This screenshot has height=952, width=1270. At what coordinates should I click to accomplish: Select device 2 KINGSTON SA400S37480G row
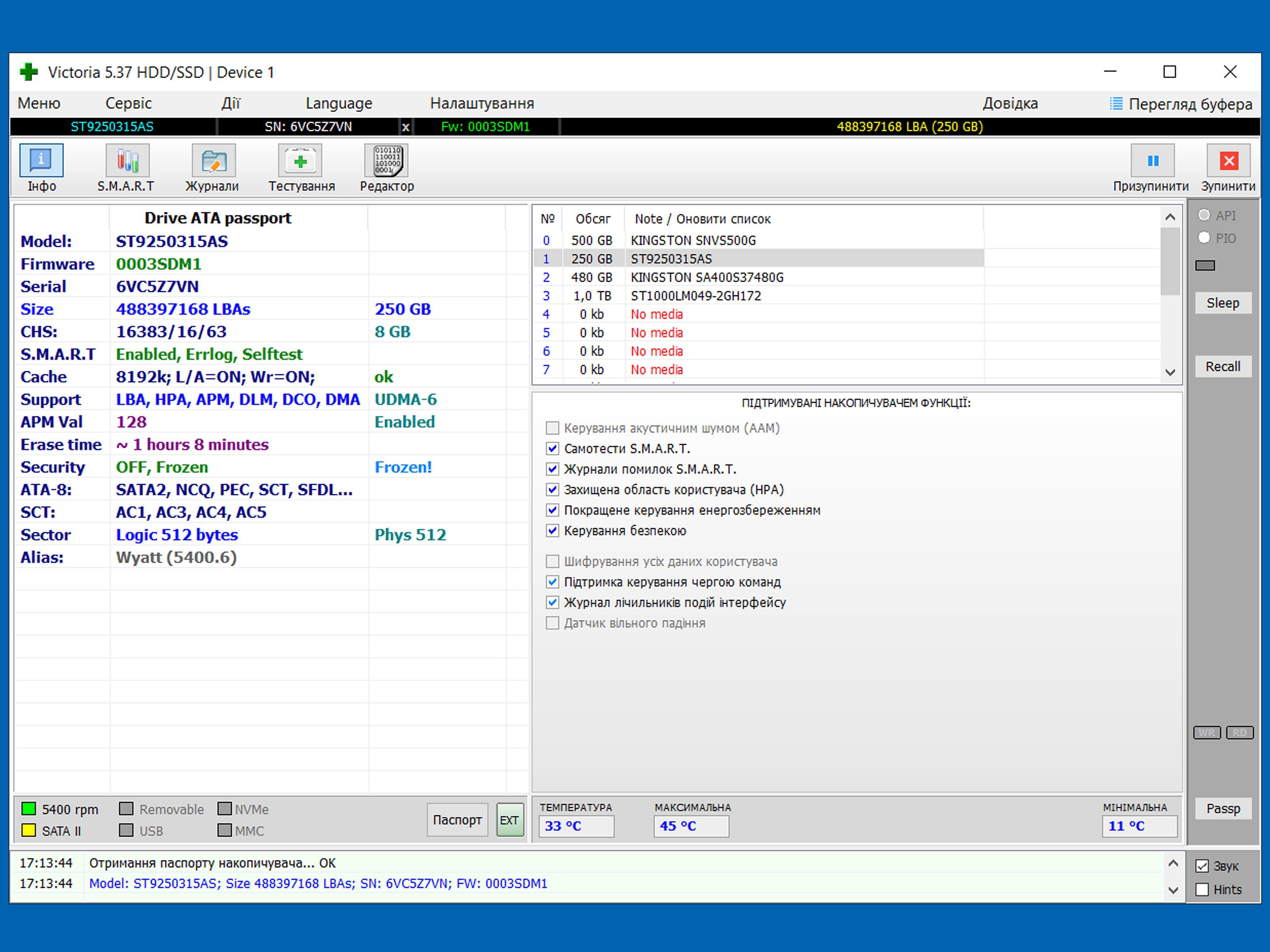[758, 277]
